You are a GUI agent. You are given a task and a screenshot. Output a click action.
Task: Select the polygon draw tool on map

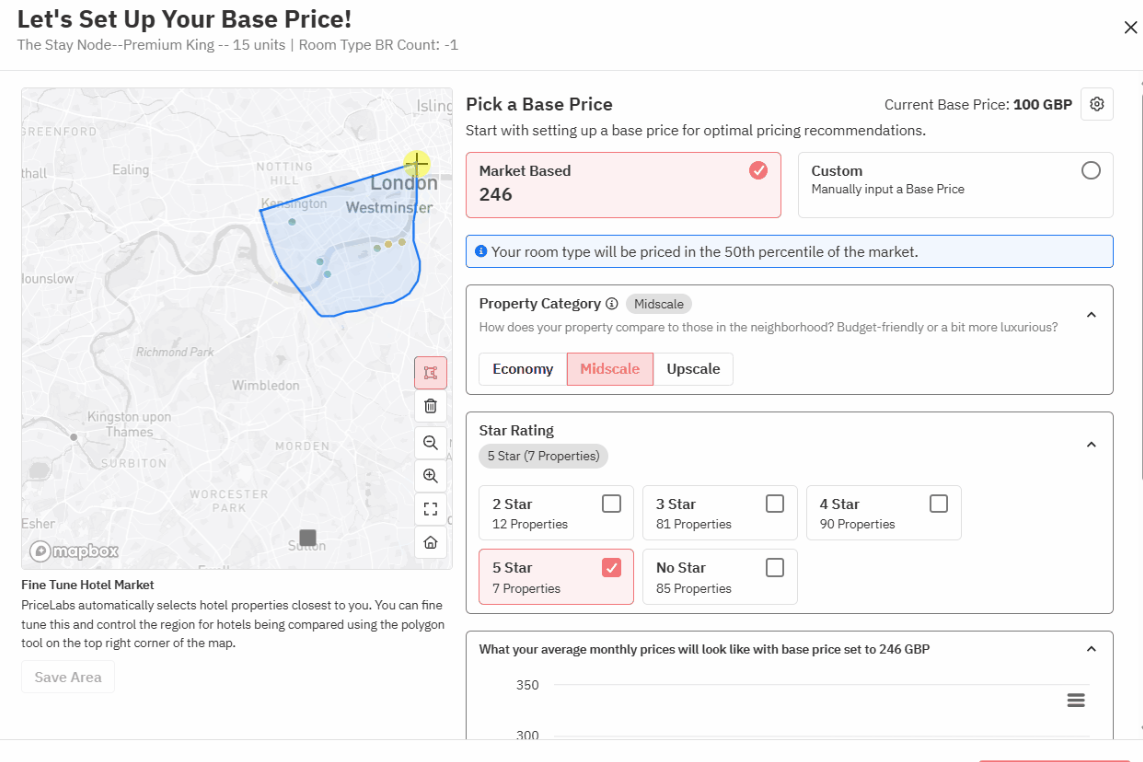(x=430, y=373)
